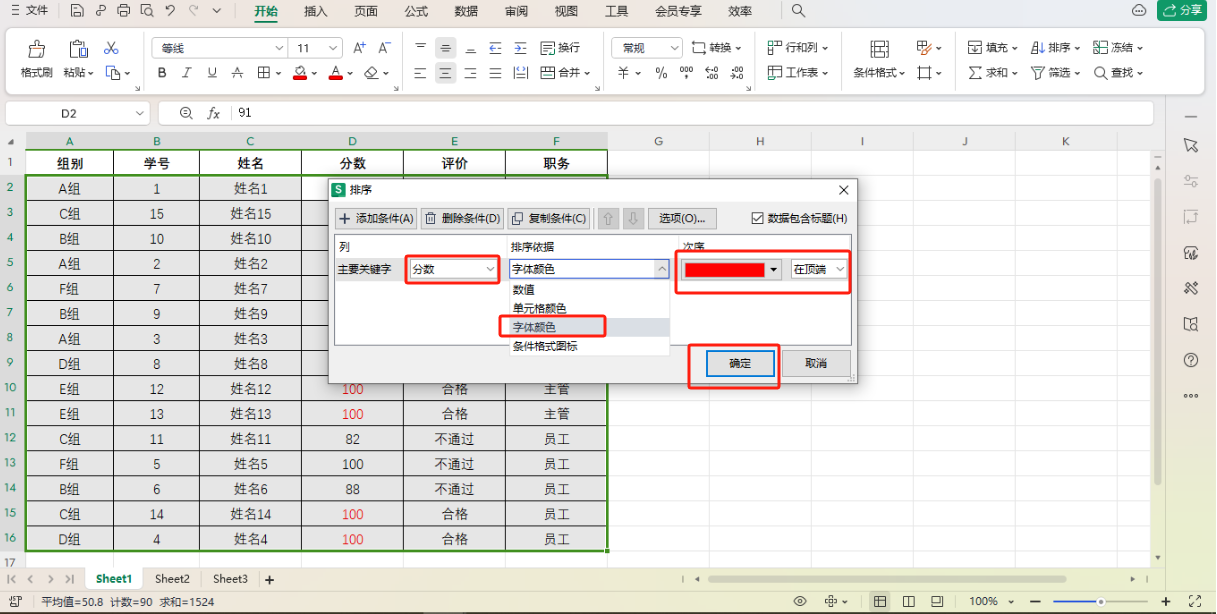The height and width of the screenshot is (614, 1217).
Task: Click the selection pointer sidebar icon
Action: click(1190, 146)
